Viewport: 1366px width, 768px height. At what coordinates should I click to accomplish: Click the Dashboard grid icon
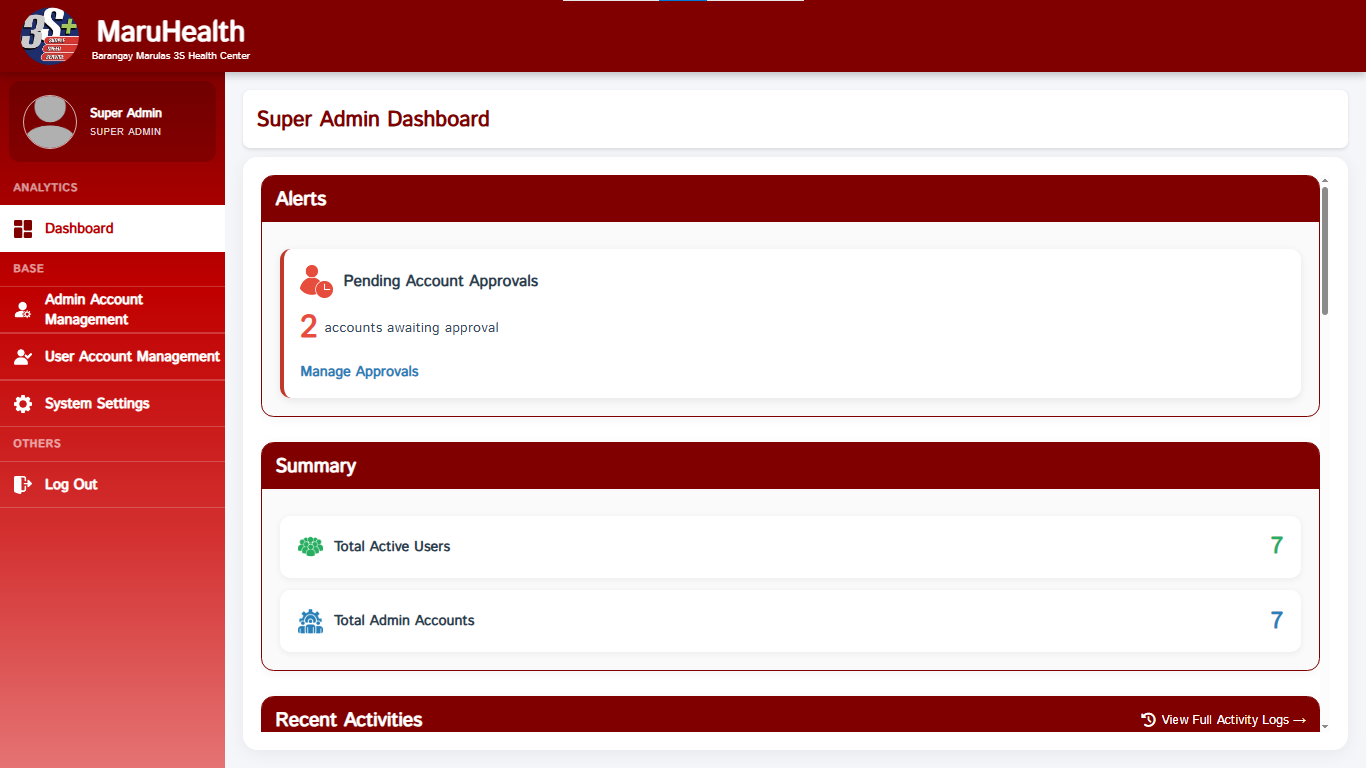23,229
